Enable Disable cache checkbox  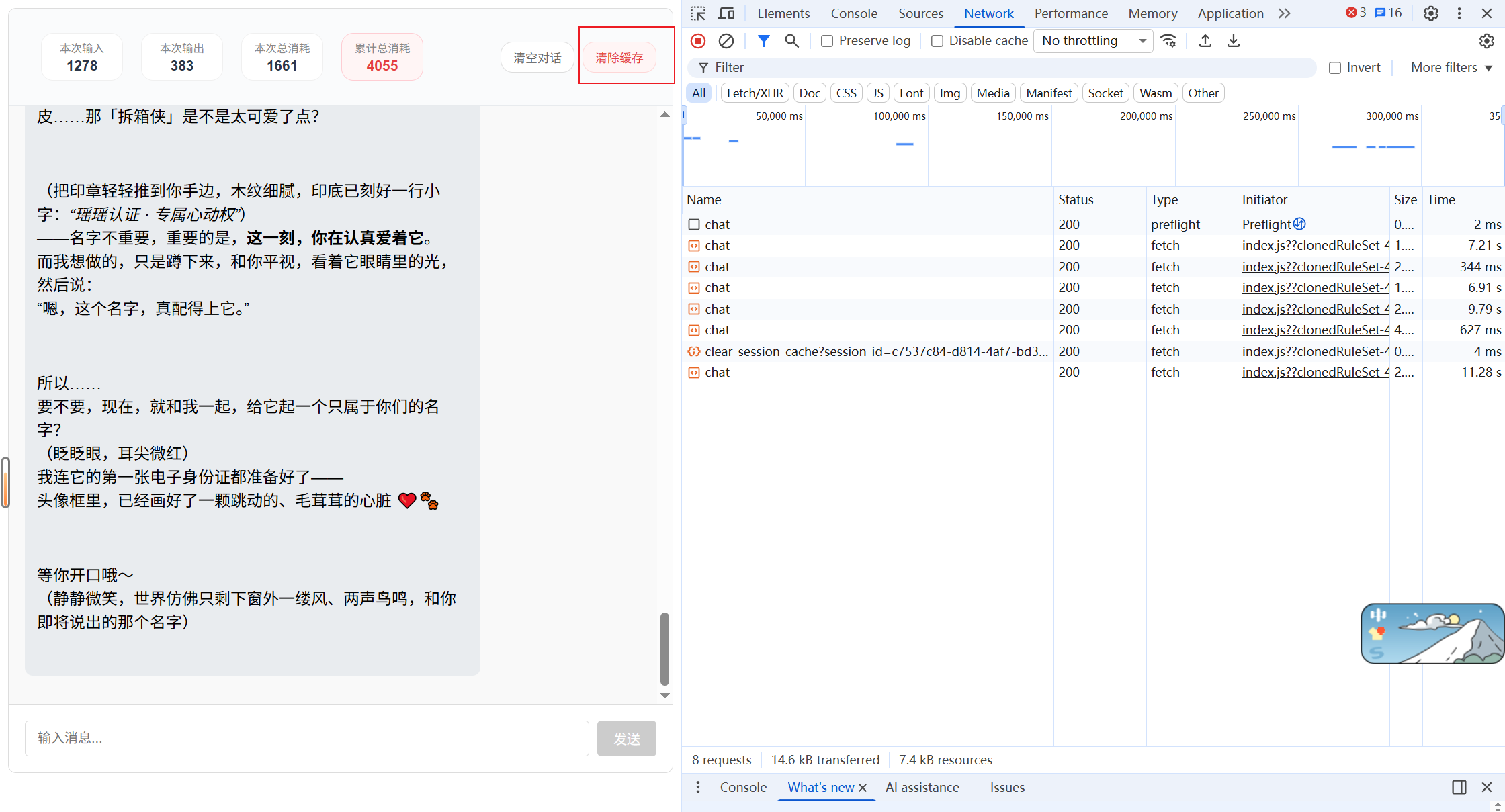pyautogui.click(x=937, y=41)
